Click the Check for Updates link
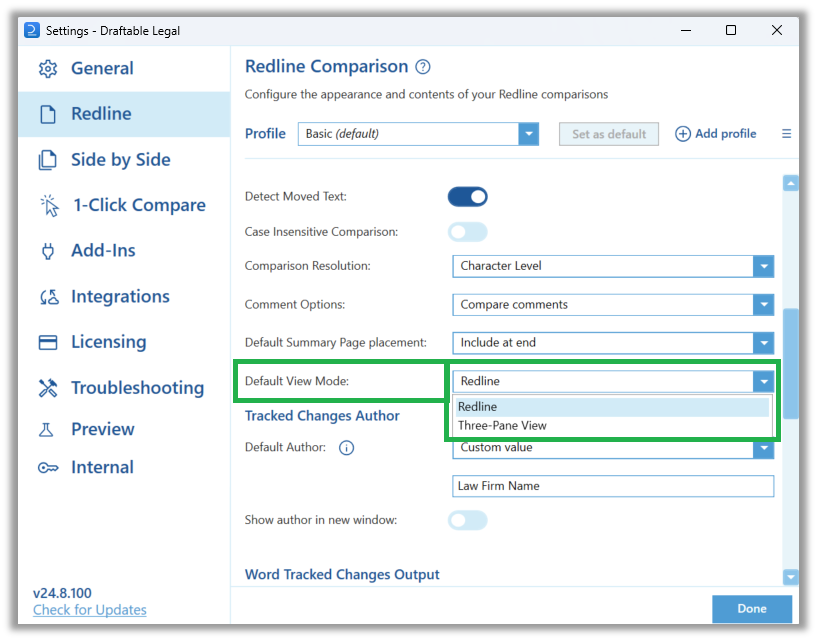Image resolution: width=817 pixels, height=641 pixels. pyautogui.click(x=89, y=610)
